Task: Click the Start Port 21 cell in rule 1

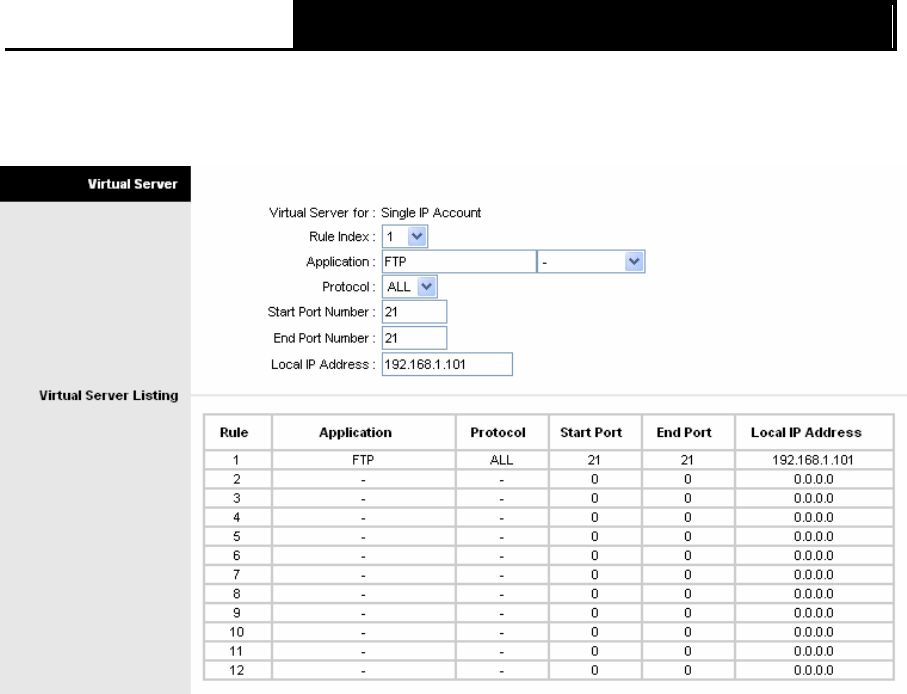Action: [594, 460]
